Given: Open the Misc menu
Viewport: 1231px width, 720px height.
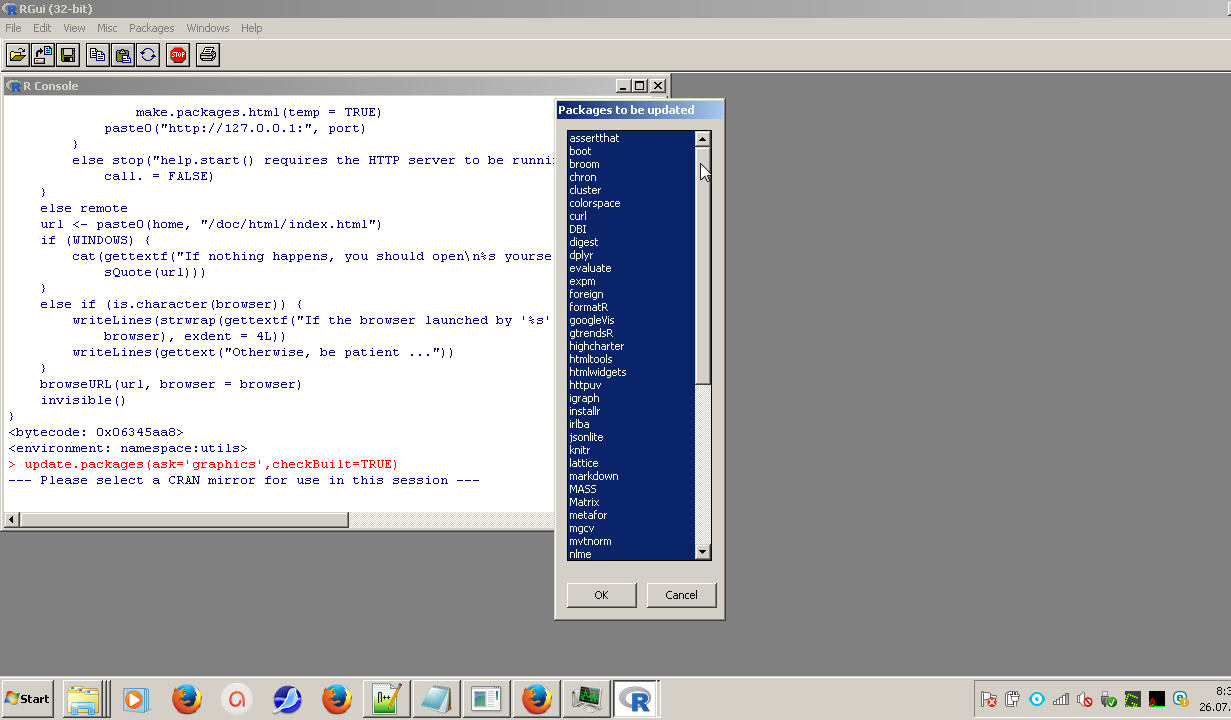Looking at the screenshot, I should click(x=107, y=28).
